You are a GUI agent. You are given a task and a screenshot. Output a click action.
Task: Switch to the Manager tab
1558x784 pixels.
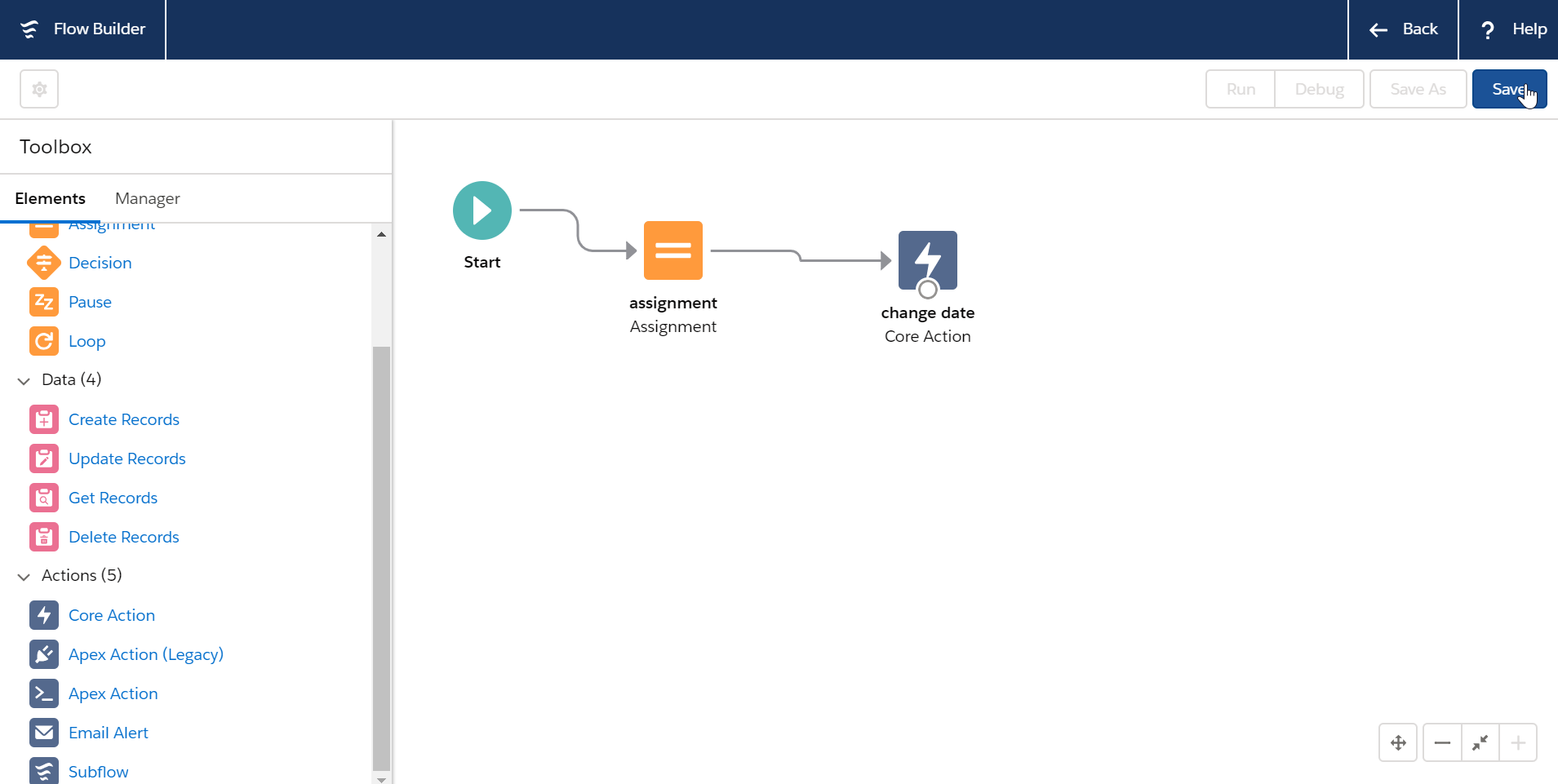coord(147,198)
